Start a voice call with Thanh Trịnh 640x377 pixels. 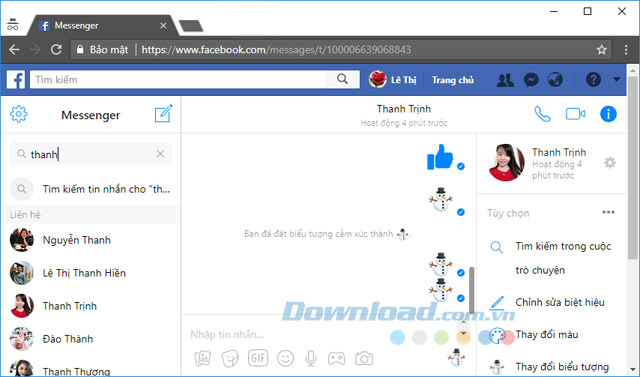pyautogui.click(x=542, y=114)
